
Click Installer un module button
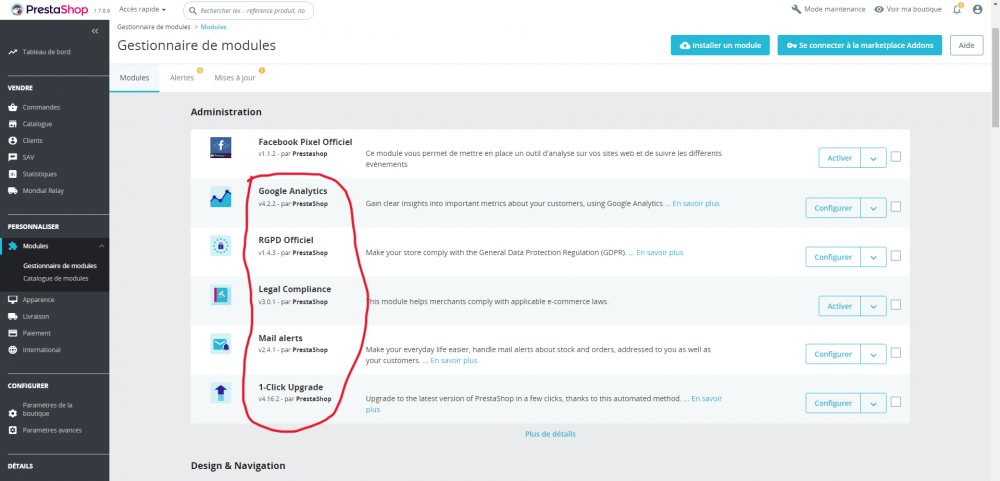pos(720,45)
